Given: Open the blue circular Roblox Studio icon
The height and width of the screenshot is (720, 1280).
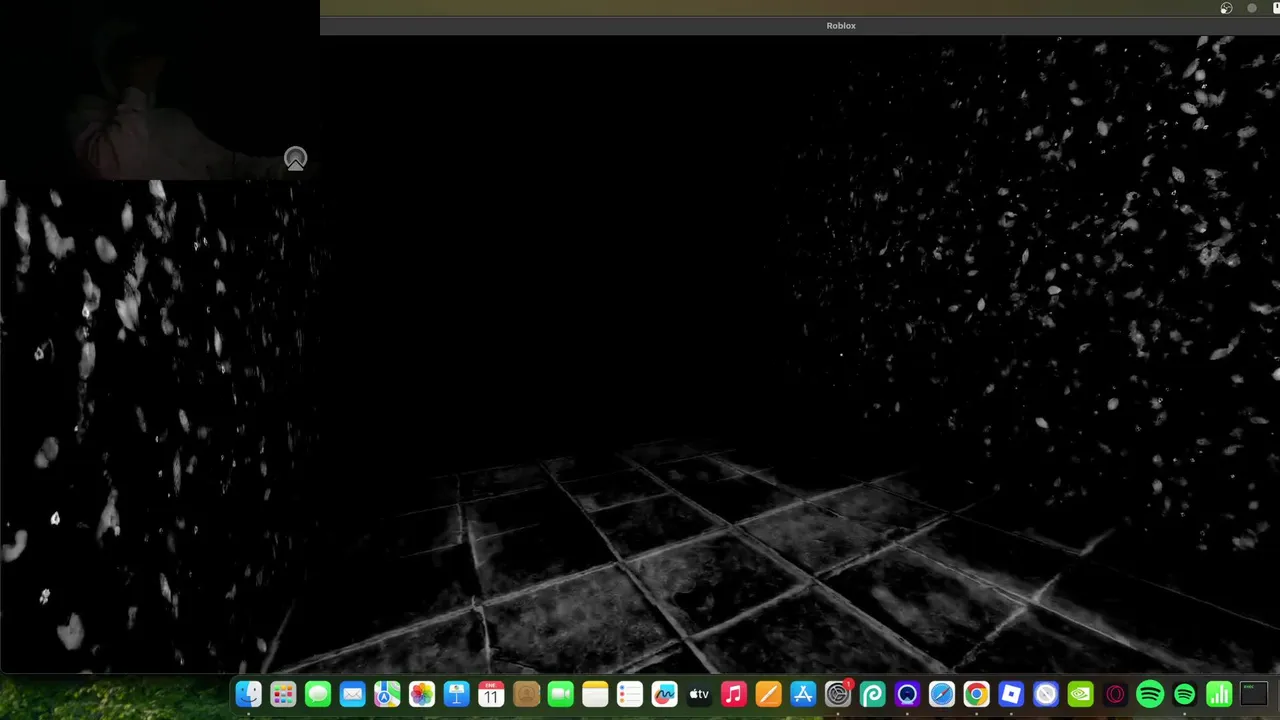Looking at the screenshot, I should tap(1046, 694).
